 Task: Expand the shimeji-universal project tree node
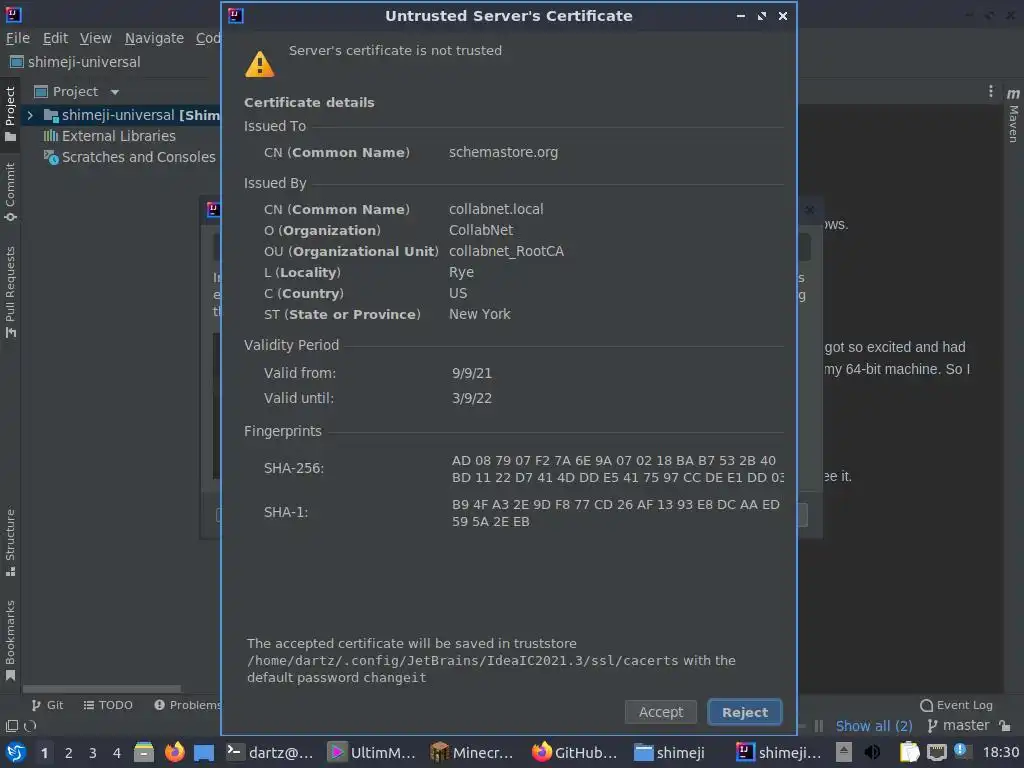click(x=30, y=115)
